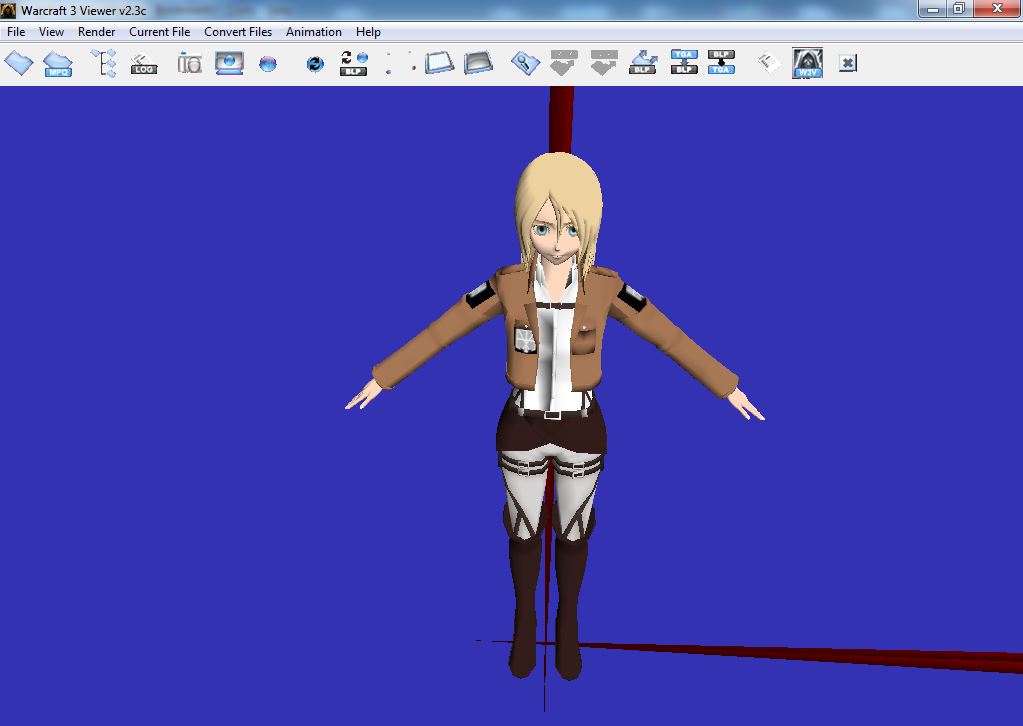
Task: Open a file using the folder icon
Action: pyautogui.click(x=19, y=63)
